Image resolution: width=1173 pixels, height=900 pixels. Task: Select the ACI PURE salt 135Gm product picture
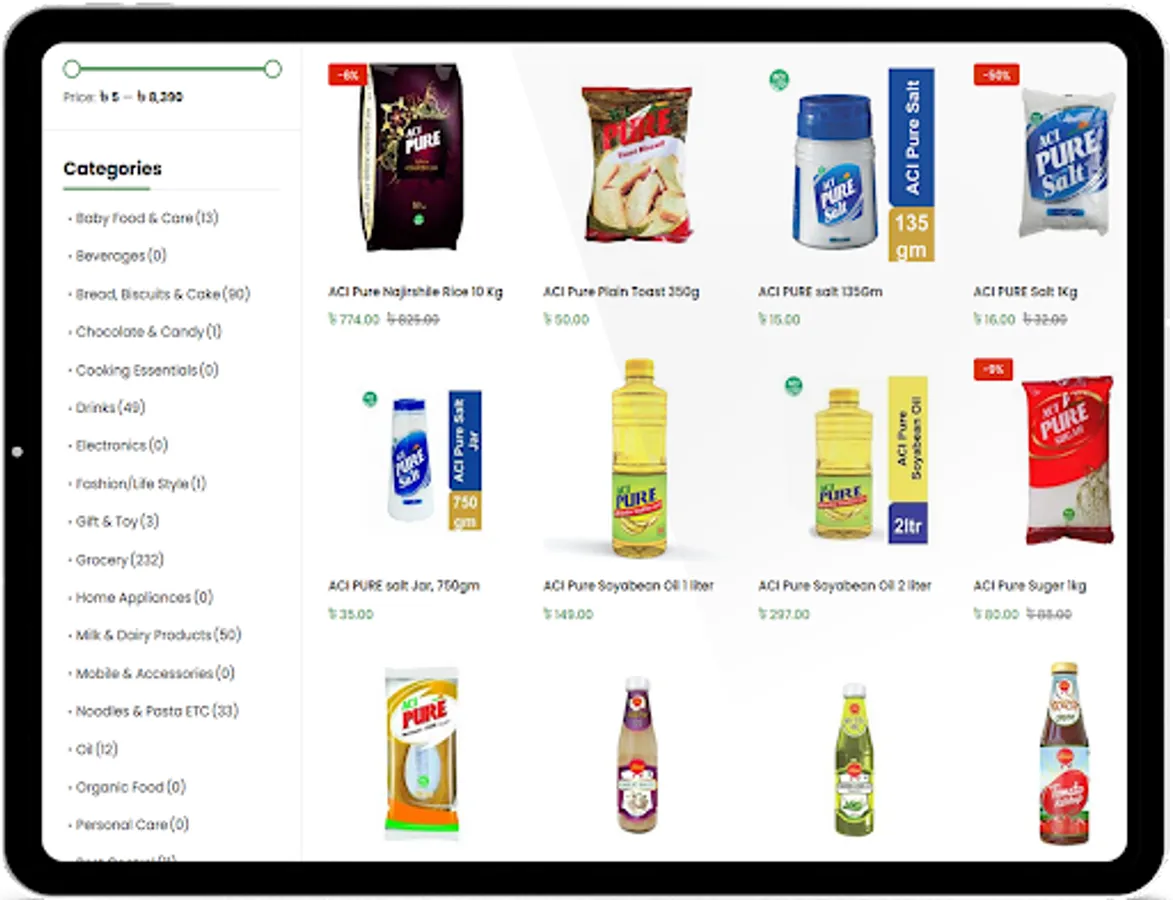point(853,165)
